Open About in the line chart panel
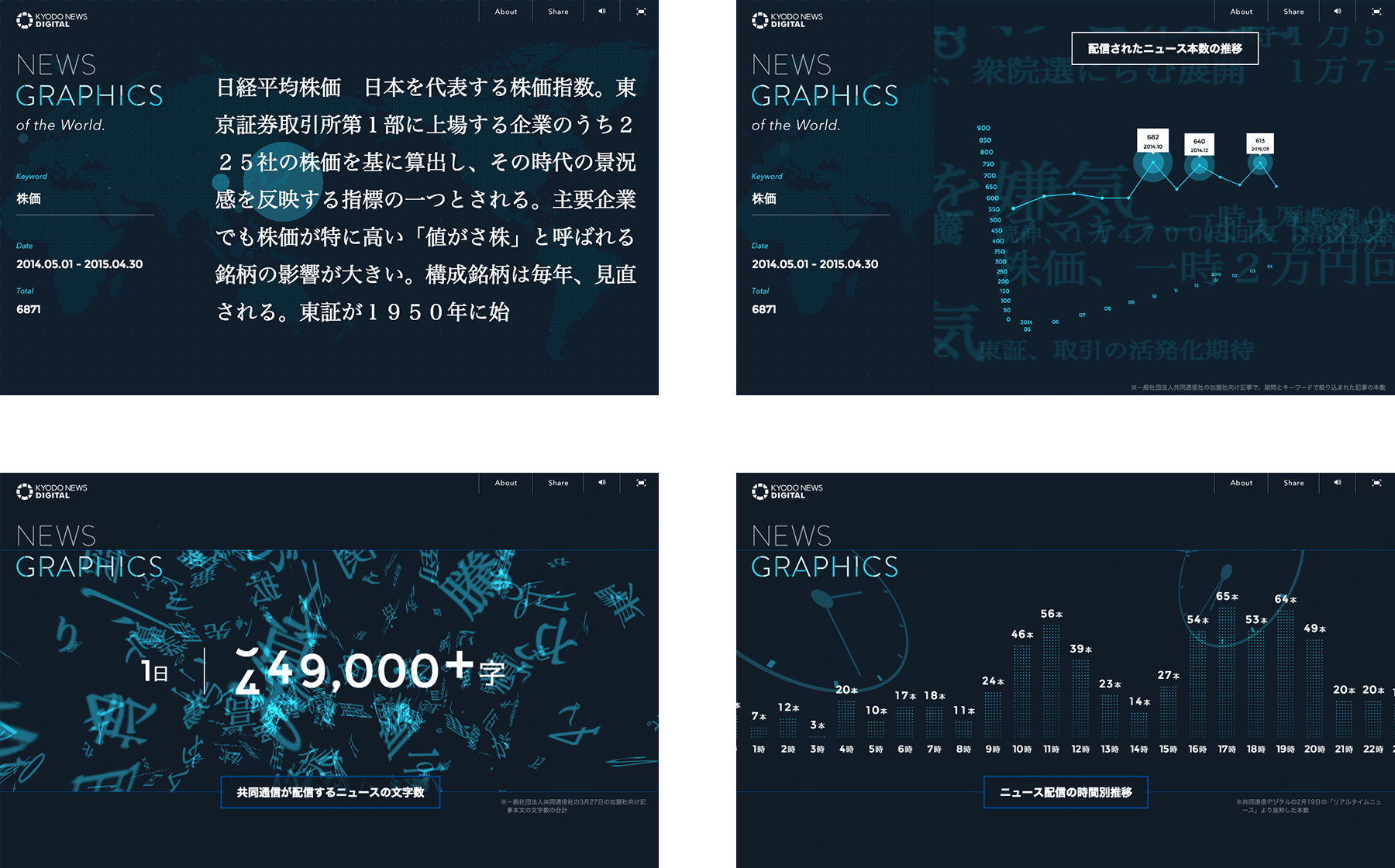Viewport: 1395px width, 868px height. [1241, 12]
